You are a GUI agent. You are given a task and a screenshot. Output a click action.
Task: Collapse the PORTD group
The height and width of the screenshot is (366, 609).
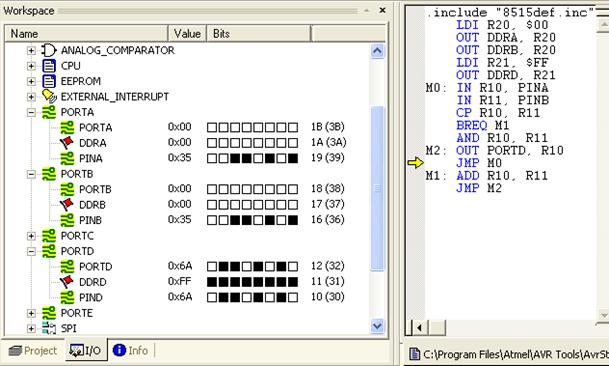tap(31, 251)
